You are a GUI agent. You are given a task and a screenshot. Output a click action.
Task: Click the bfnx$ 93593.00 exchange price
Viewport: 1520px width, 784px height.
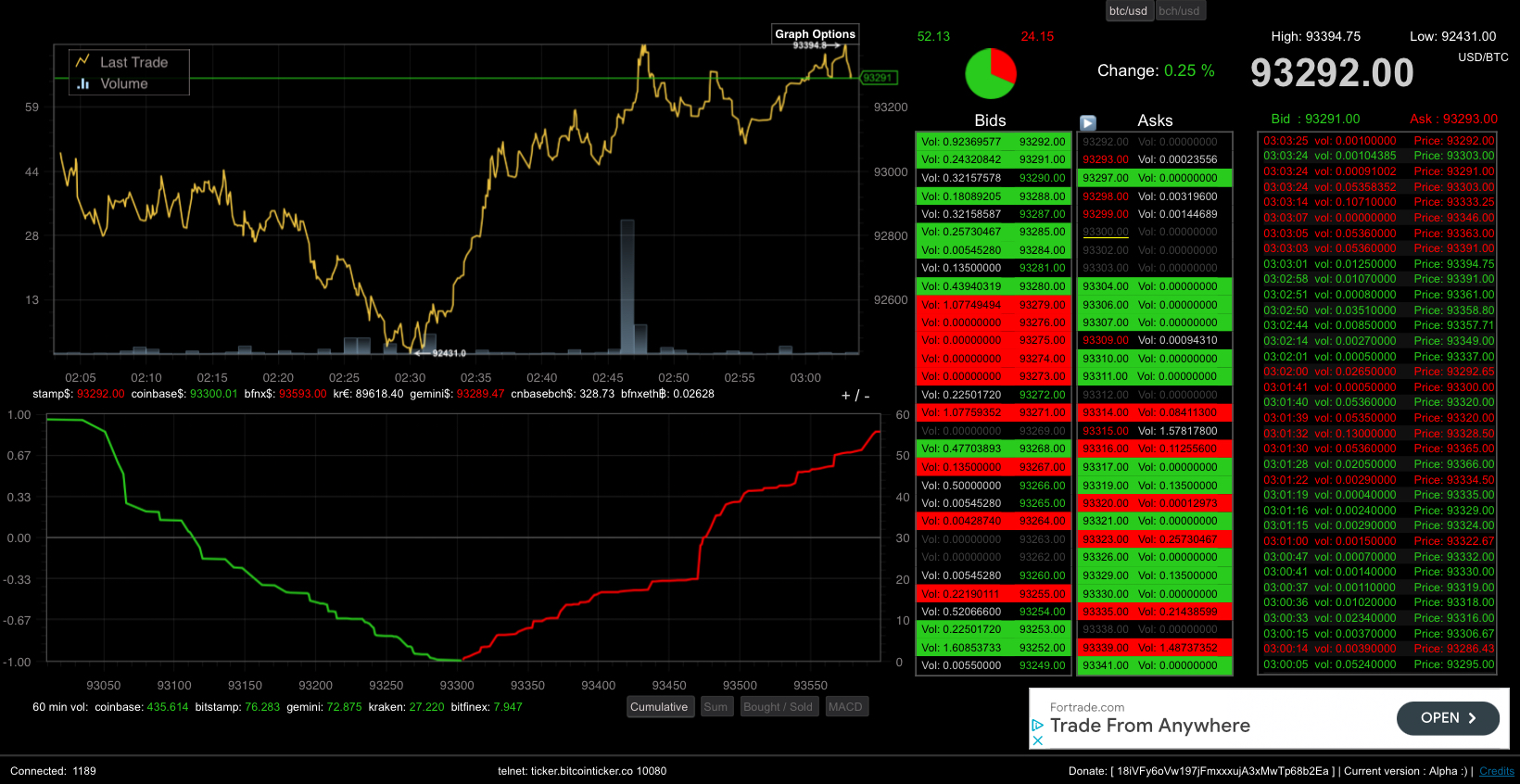285,394
